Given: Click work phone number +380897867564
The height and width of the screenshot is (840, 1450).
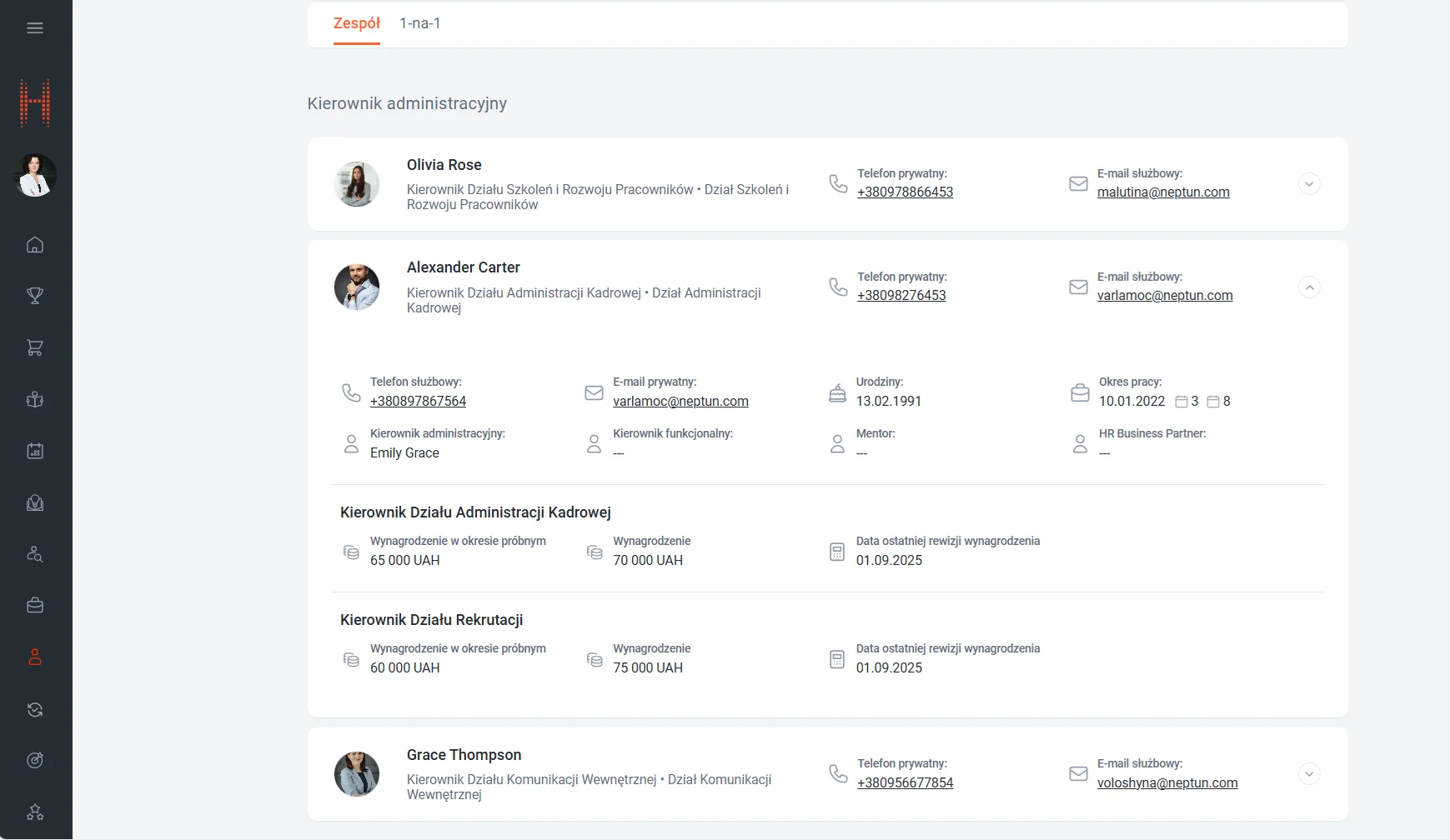Looking at the screenshot, I should click(418, 402).
